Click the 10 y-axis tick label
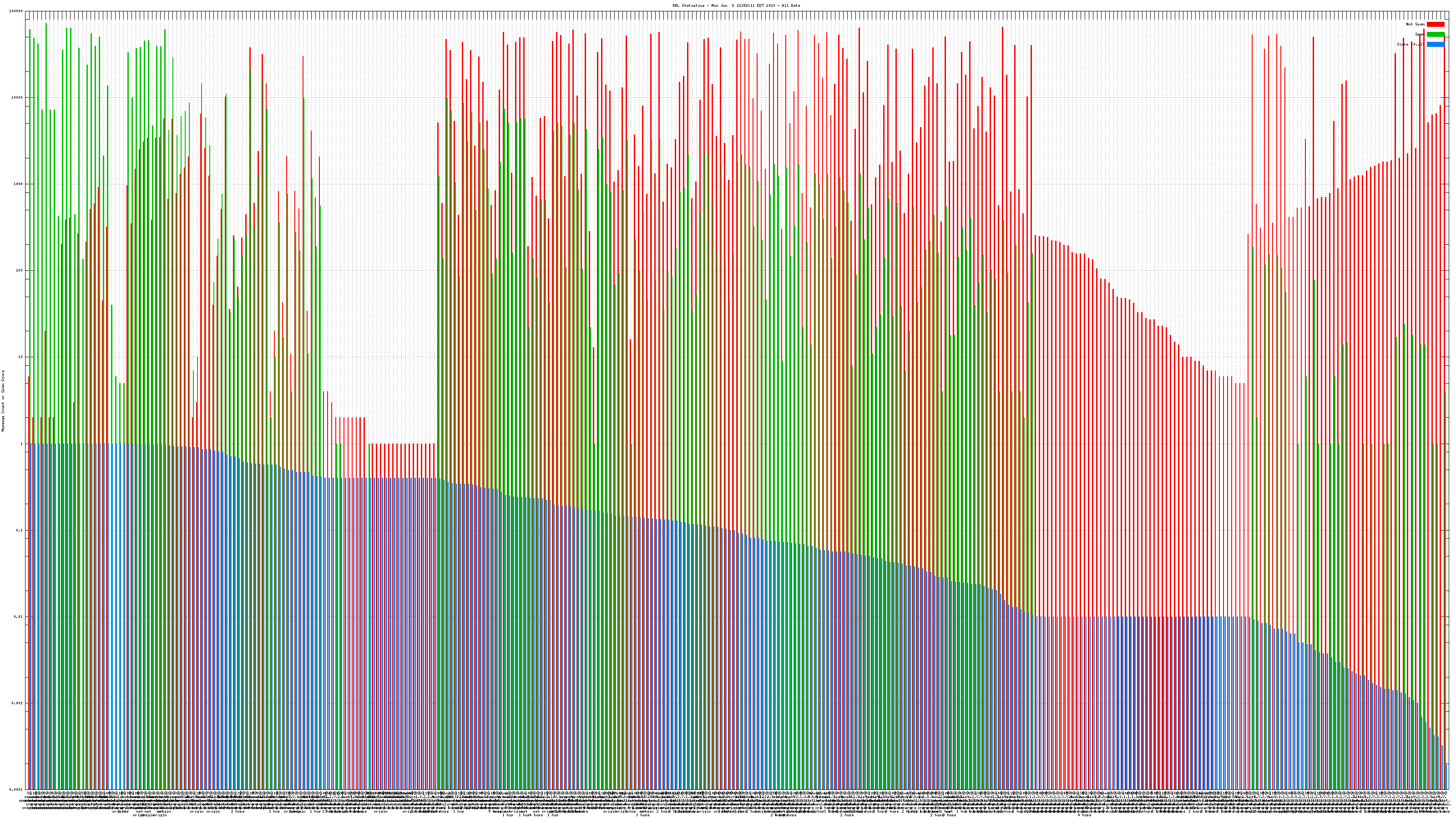 pos(20,357)
